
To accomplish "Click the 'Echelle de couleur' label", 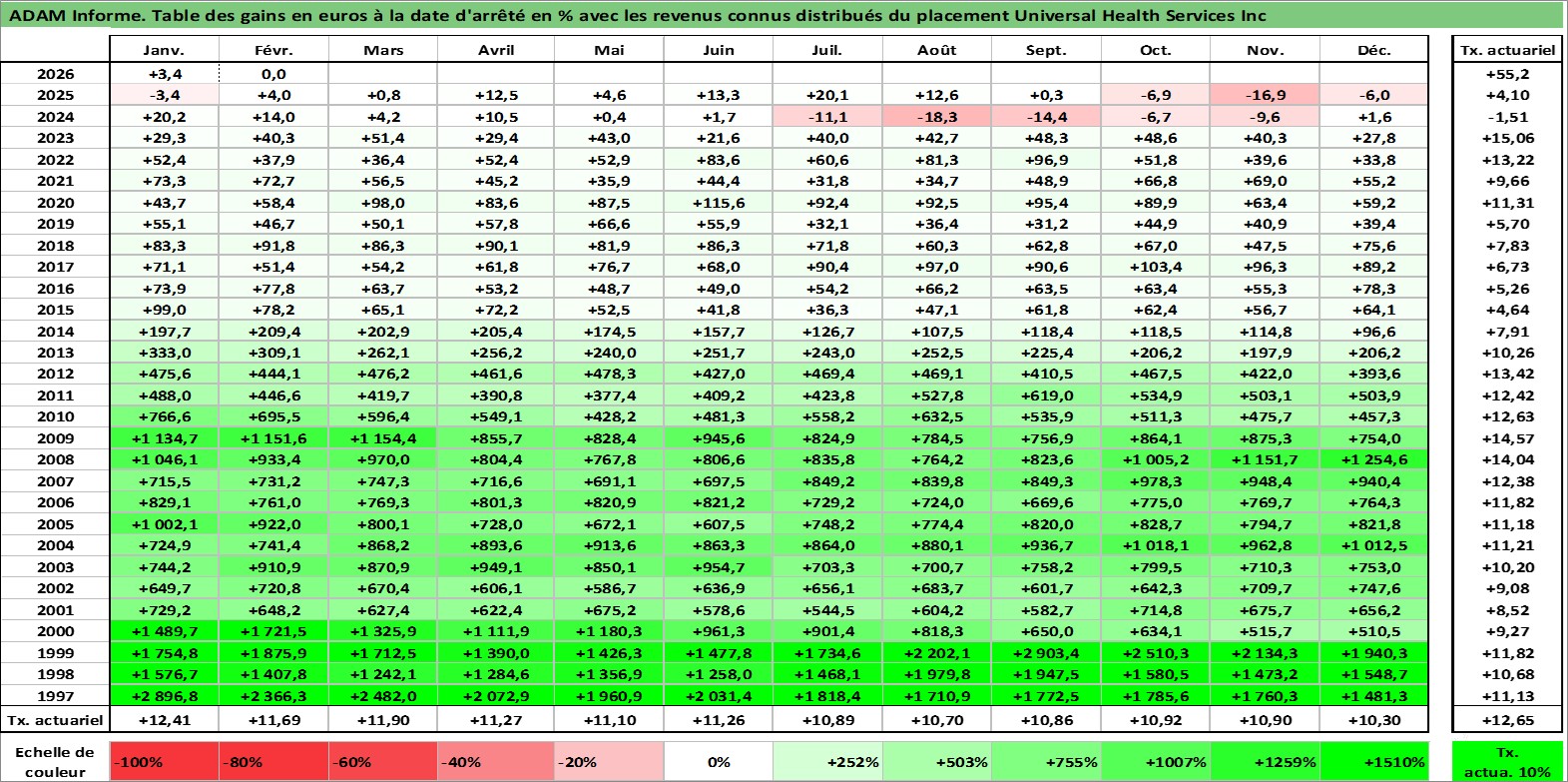I will tap(55, 761).
